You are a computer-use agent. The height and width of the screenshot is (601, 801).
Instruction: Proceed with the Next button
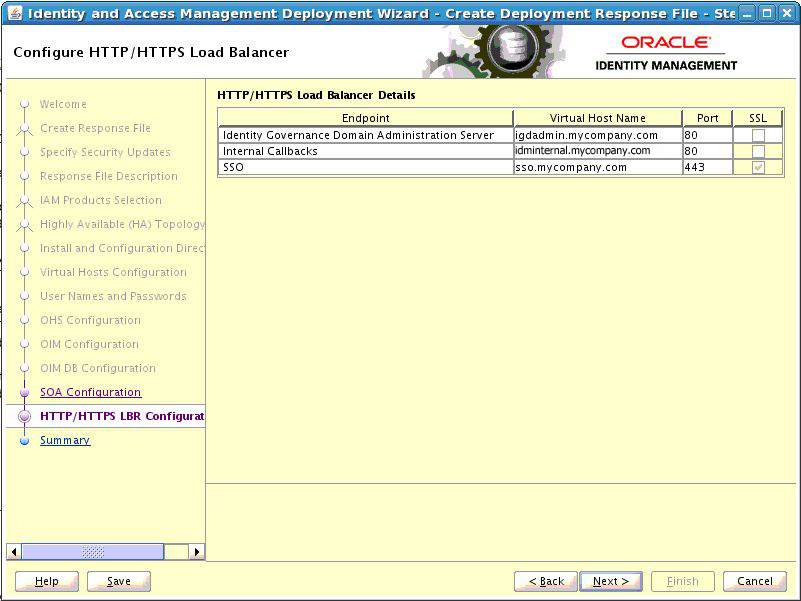[611, 581]
